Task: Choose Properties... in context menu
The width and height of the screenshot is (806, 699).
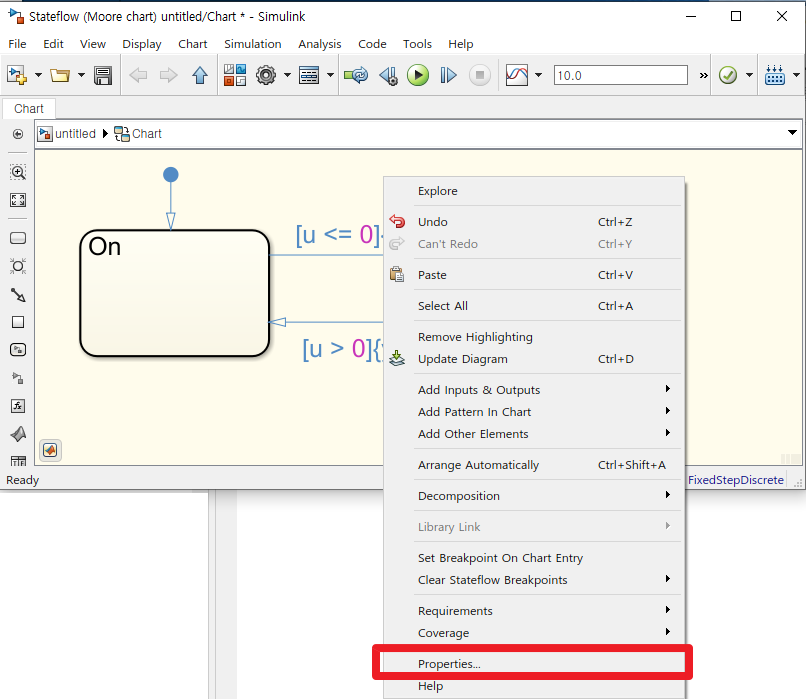Action: [534, 664]
